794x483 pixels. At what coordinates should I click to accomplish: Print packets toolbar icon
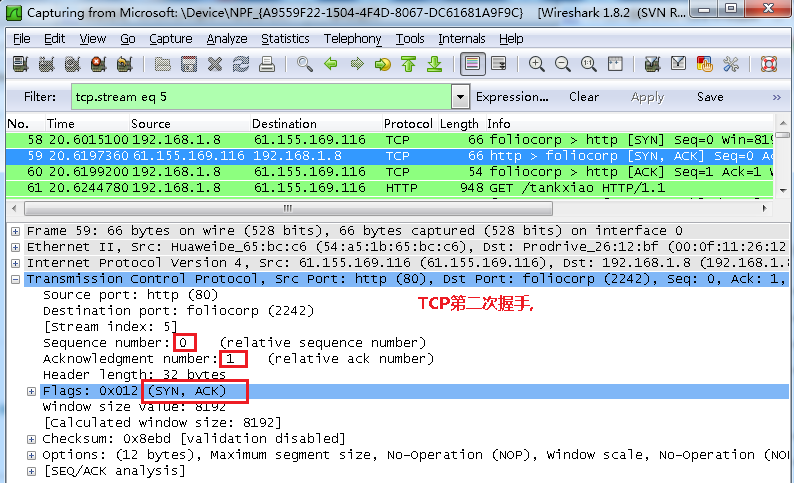coord(267,64)
